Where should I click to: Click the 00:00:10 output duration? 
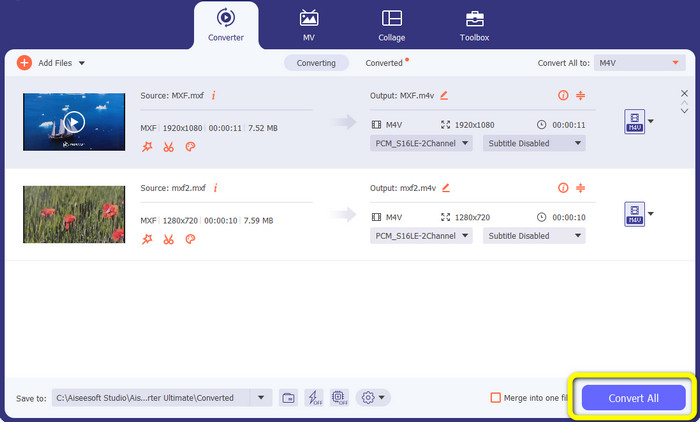click(569, 217)
